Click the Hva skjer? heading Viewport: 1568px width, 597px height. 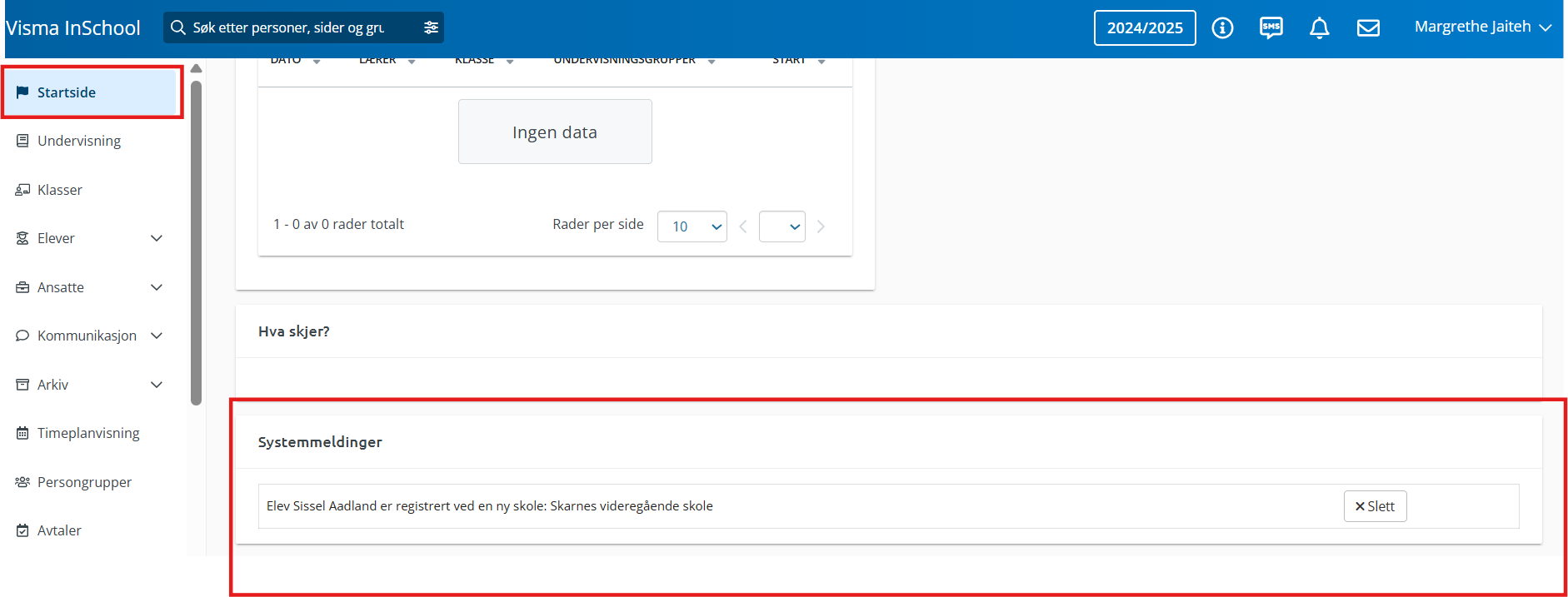pos(294,331)
